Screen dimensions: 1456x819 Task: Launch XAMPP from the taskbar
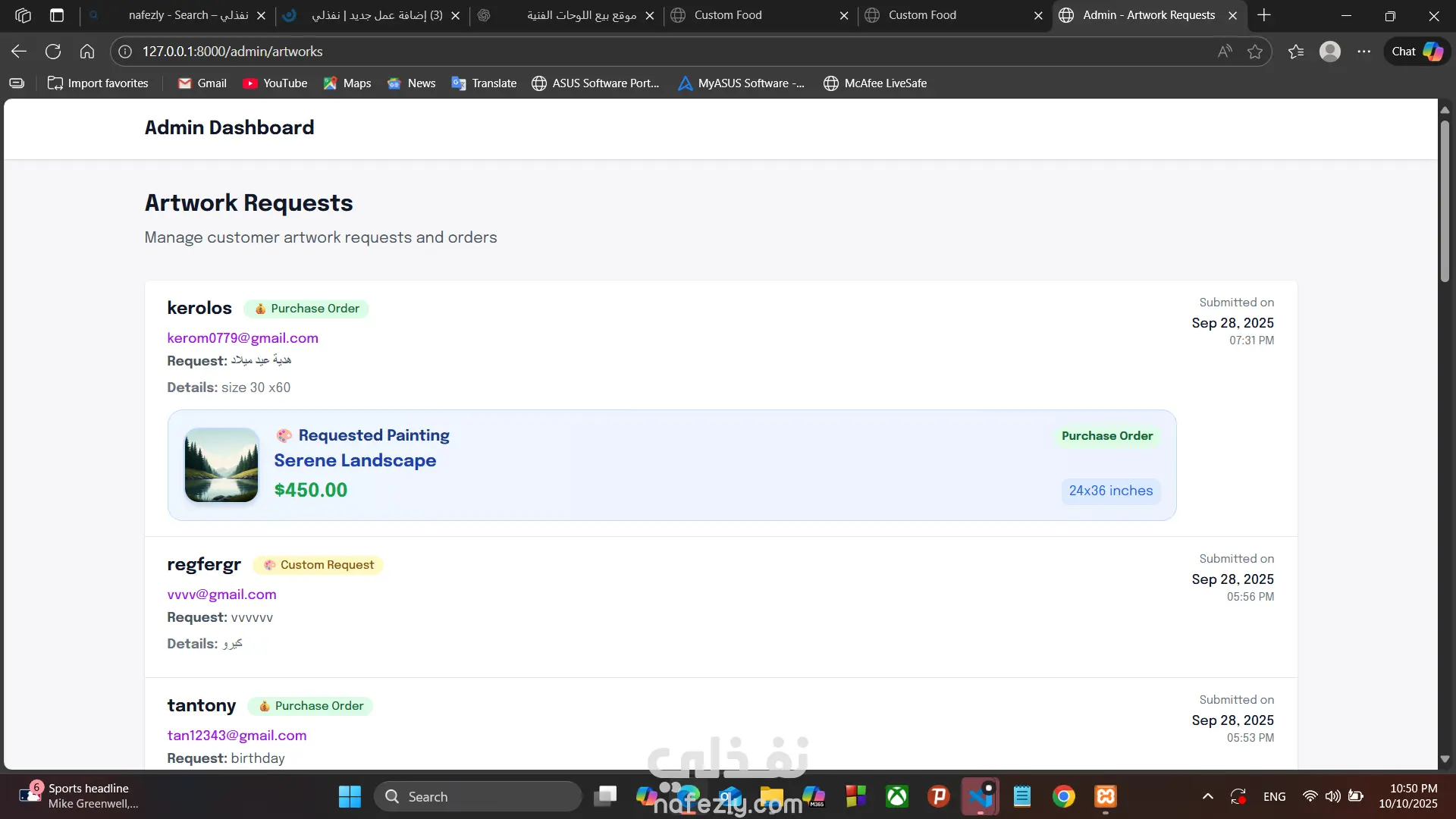pyautogui.click(x=1106, y=796)
